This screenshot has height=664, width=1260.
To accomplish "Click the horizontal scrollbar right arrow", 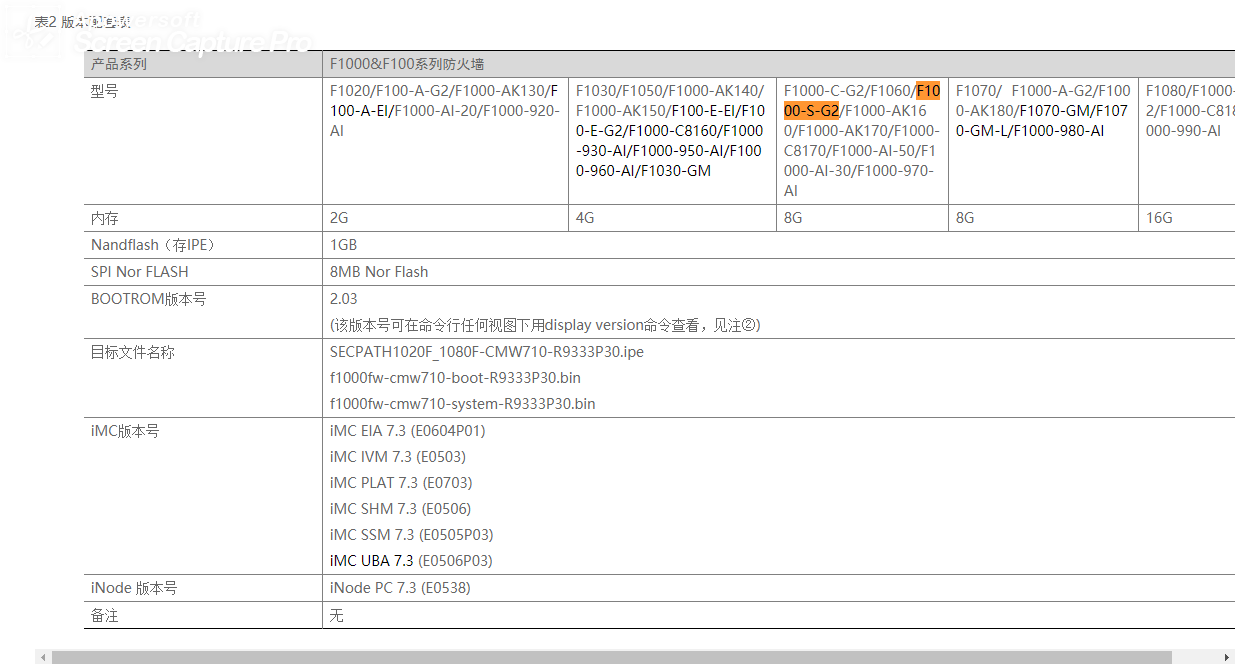I will (x=1228, y=657).
